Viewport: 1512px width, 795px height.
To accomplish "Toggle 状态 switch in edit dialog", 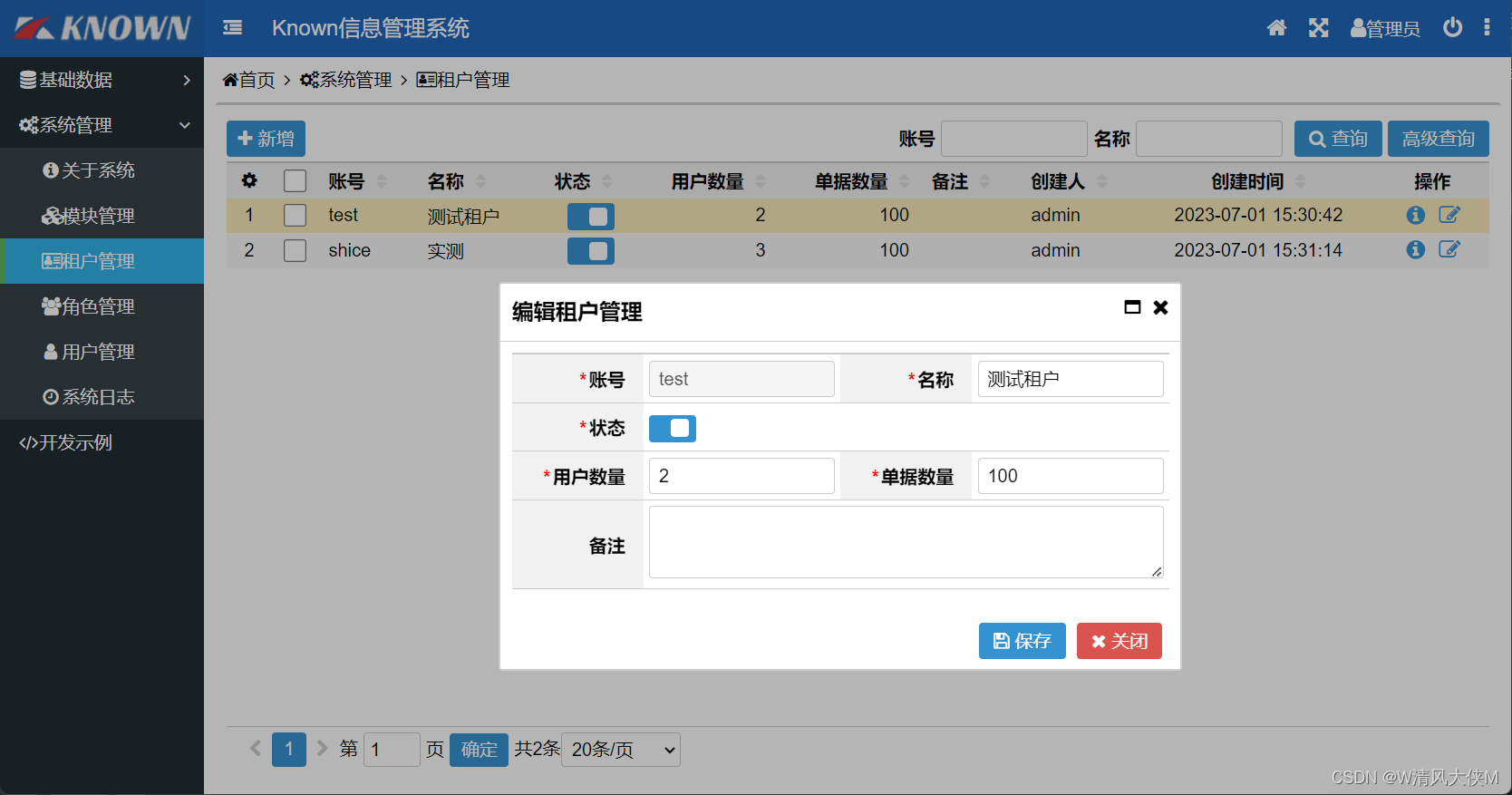I will click(x=673, y=428).
